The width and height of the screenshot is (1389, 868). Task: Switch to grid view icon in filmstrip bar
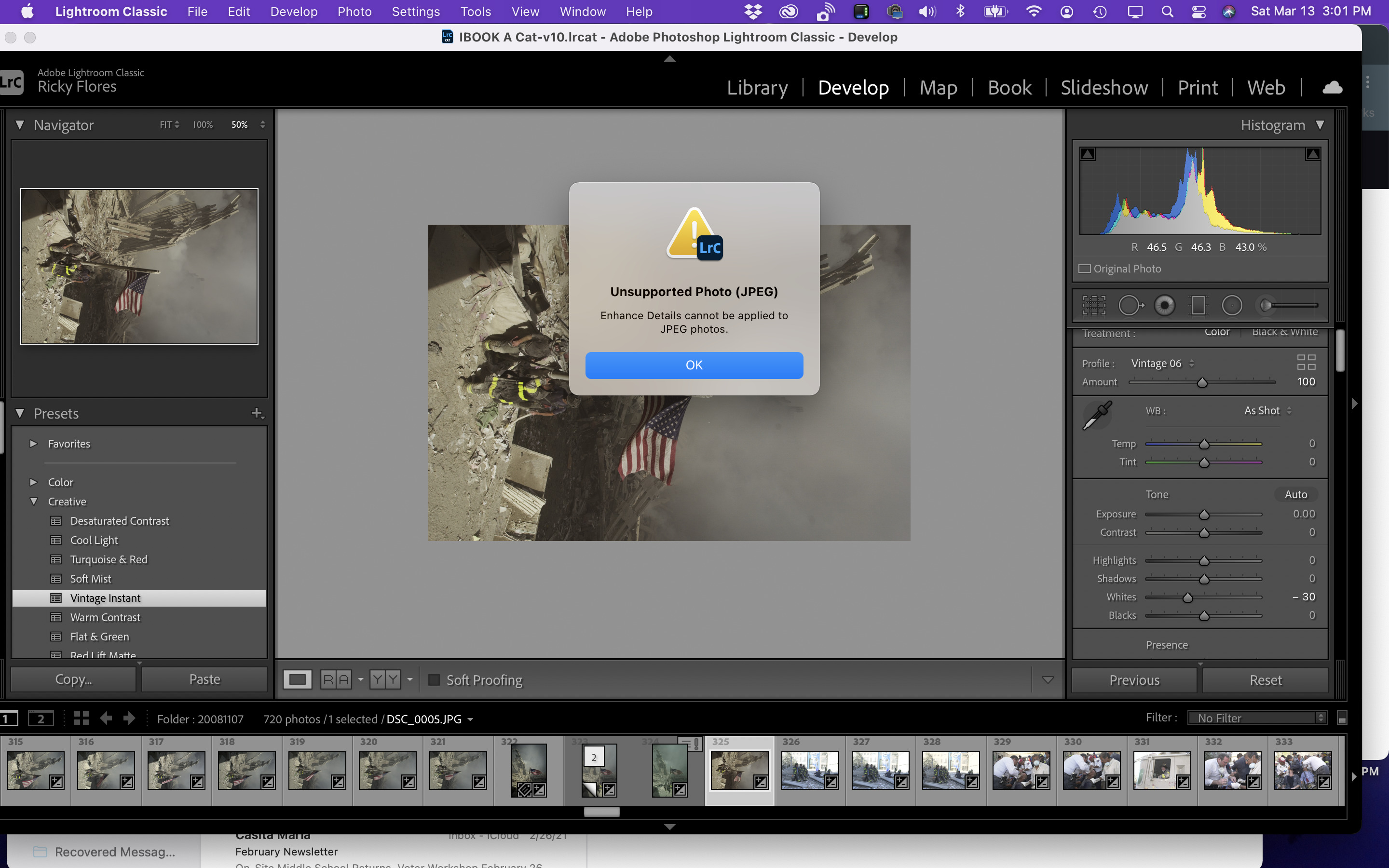(x=81, y=718)
